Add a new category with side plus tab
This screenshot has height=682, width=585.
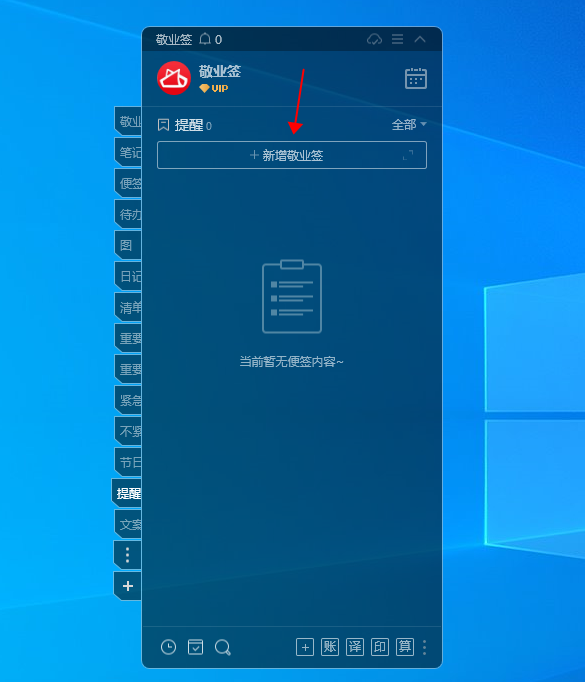pyautogui.click(x=127, y=586)
